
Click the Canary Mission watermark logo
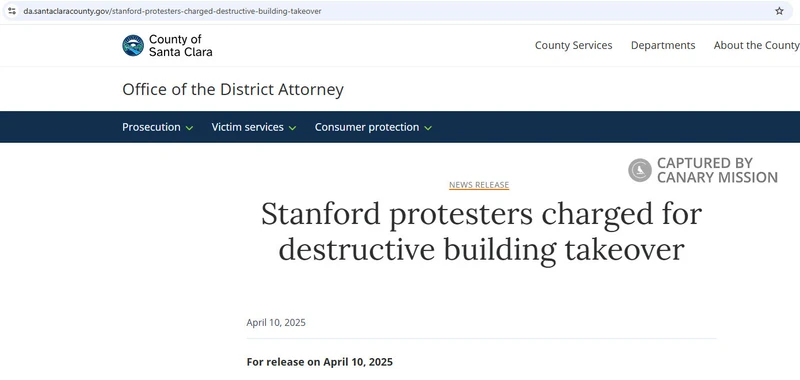pos(640,170)
